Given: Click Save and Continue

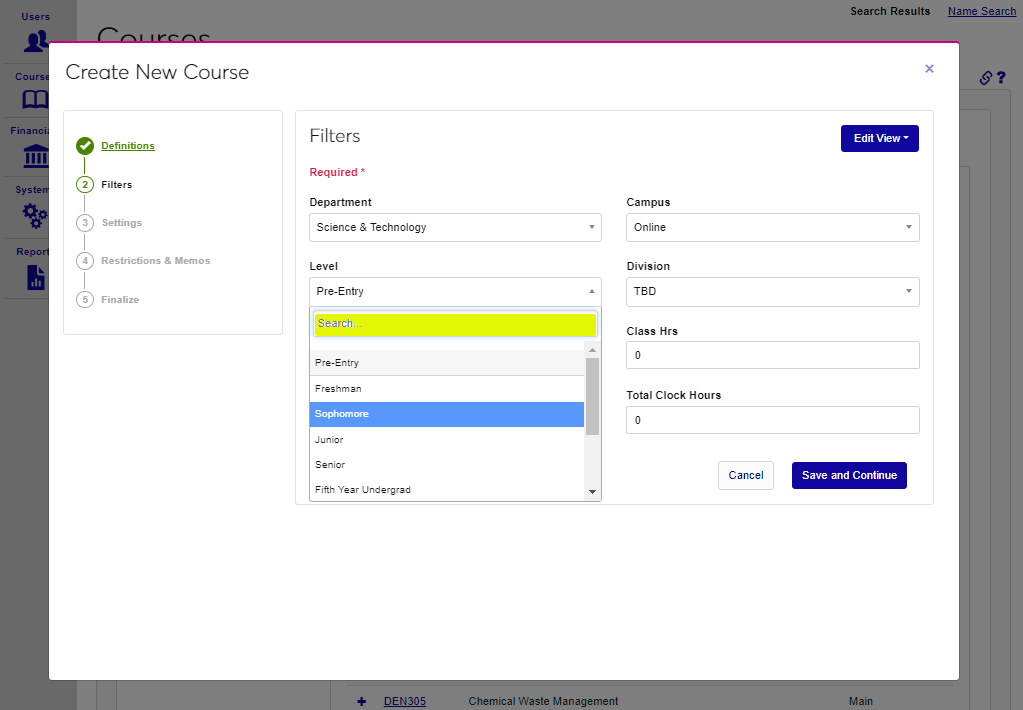Looking at the screenshot, I should (849, 475).
